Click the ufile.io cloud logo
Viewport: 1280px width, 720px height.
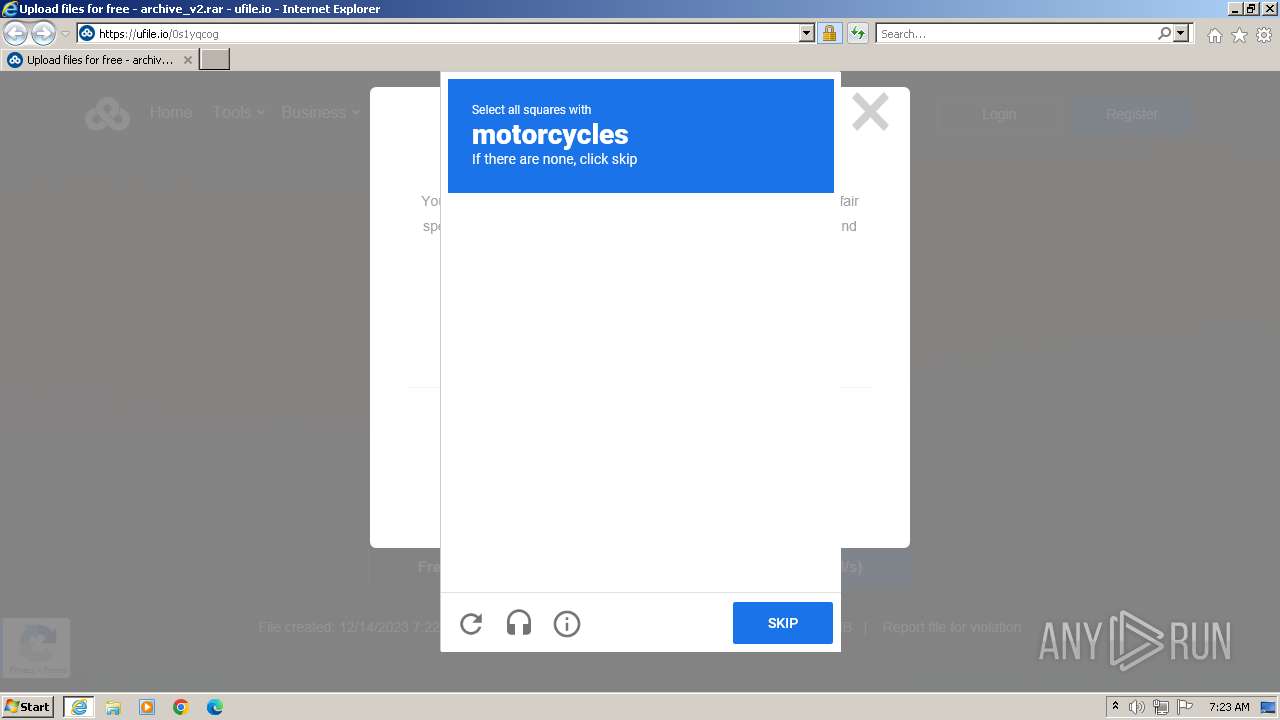tap(107, 114)
